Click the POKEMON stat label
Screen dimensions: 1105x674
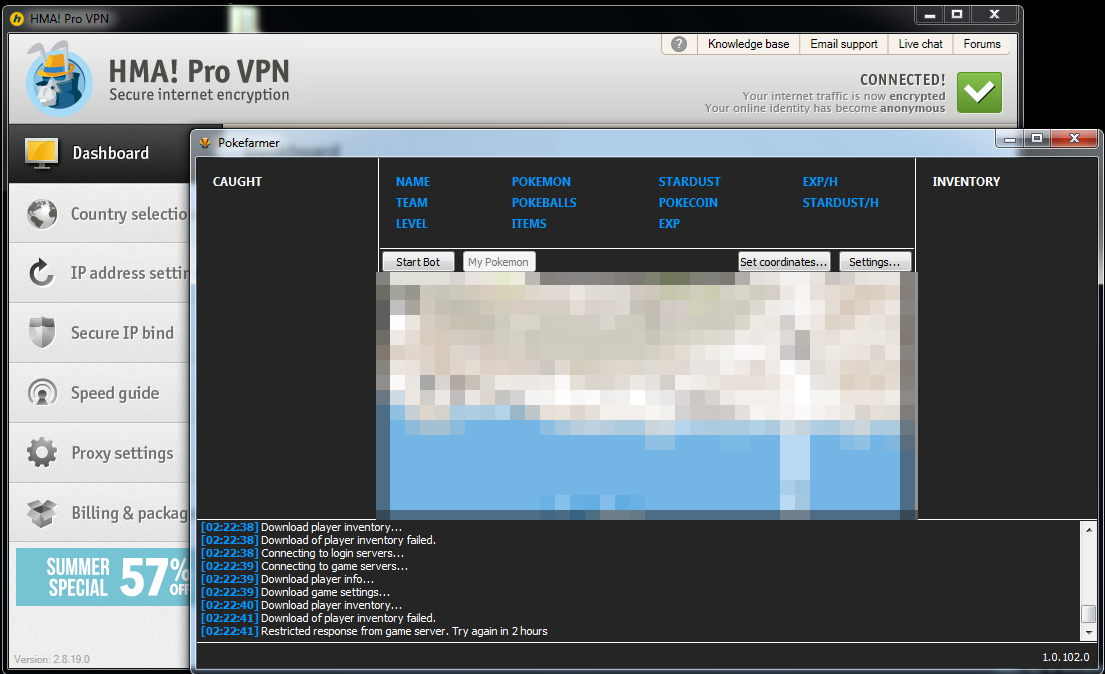point(541,181)
